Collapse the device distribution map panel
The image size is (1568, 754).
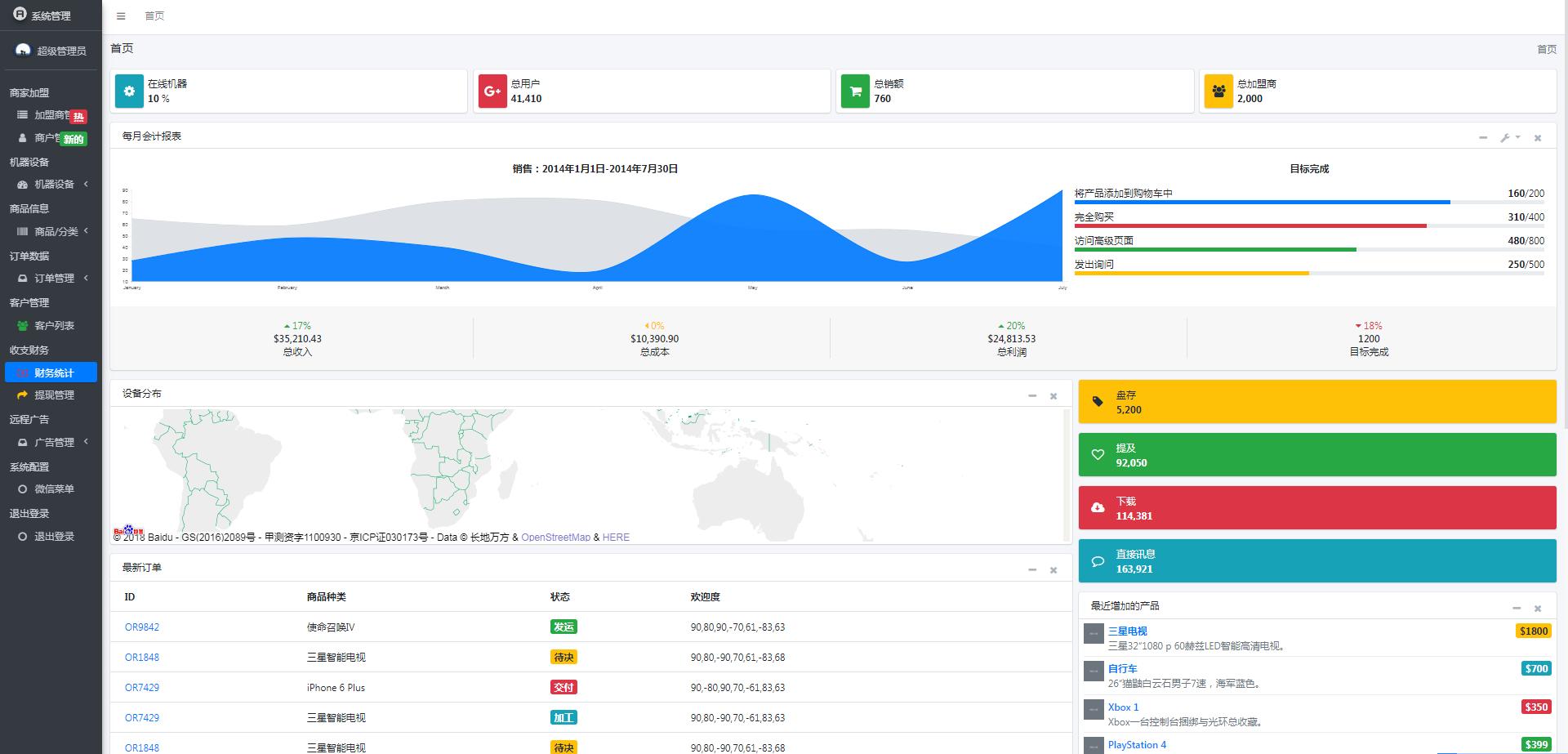[x=1032, y=395]
